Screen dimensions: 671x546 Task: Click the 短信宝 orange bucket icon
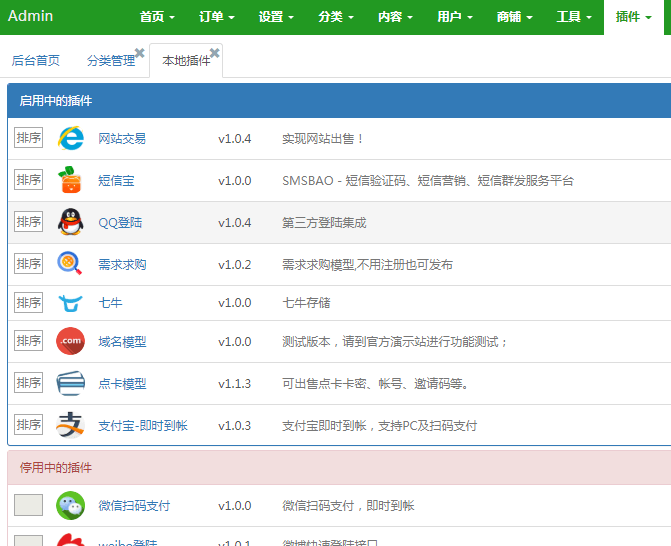coord(71,180)
